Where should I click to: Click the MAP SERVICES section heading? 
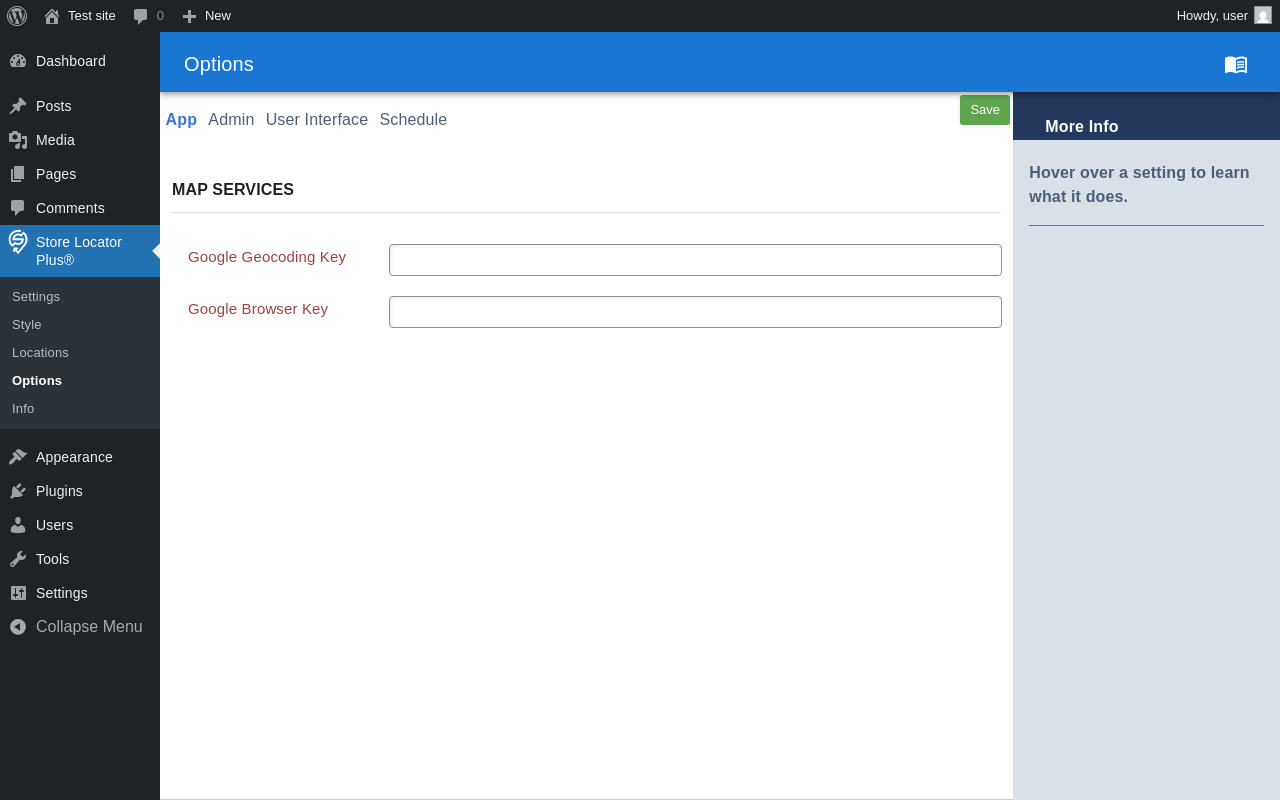coord(233,190)
